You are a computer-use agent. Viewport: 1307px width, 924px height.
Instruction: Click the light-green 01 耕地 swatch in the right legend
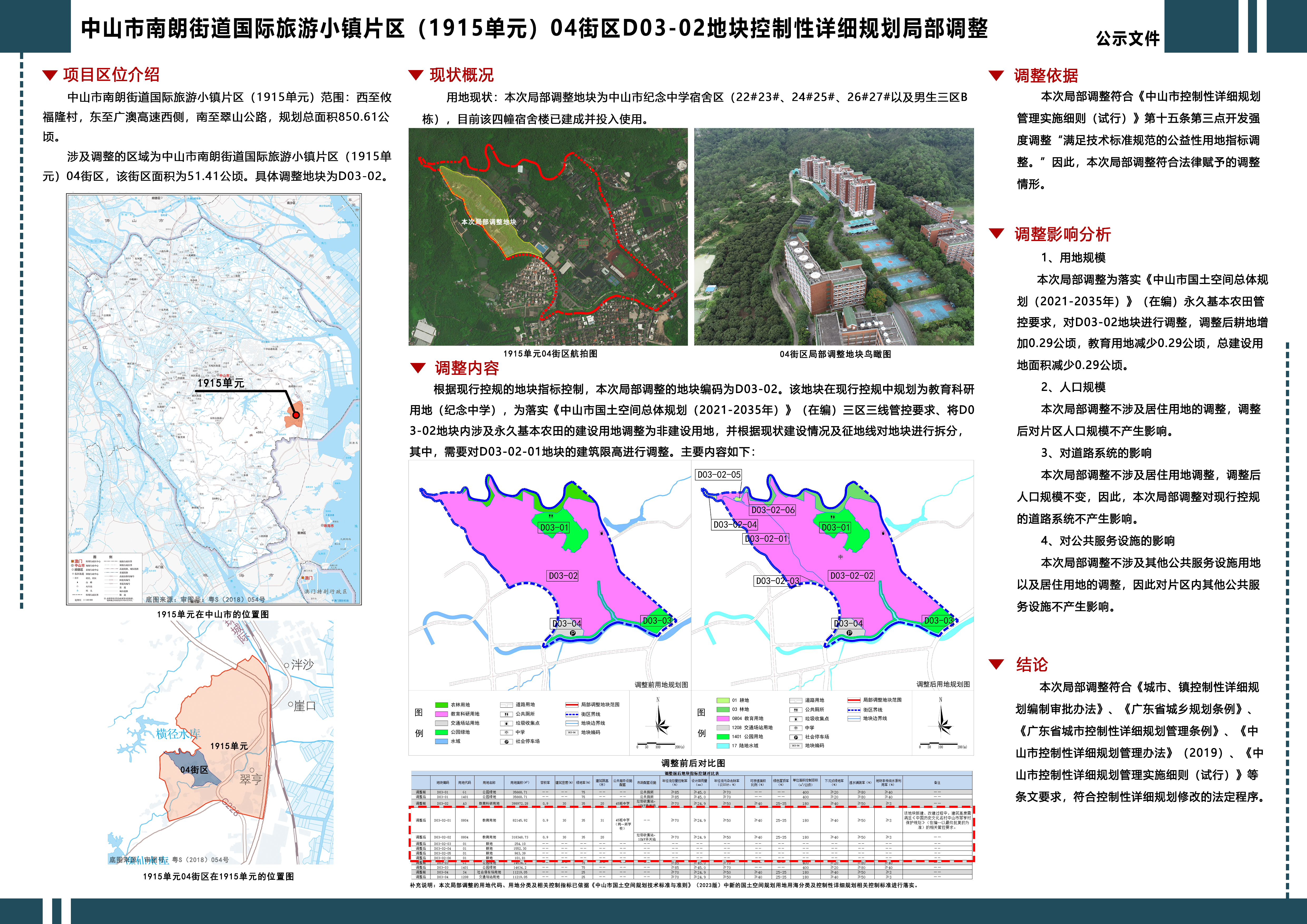[x=722, y=700]
